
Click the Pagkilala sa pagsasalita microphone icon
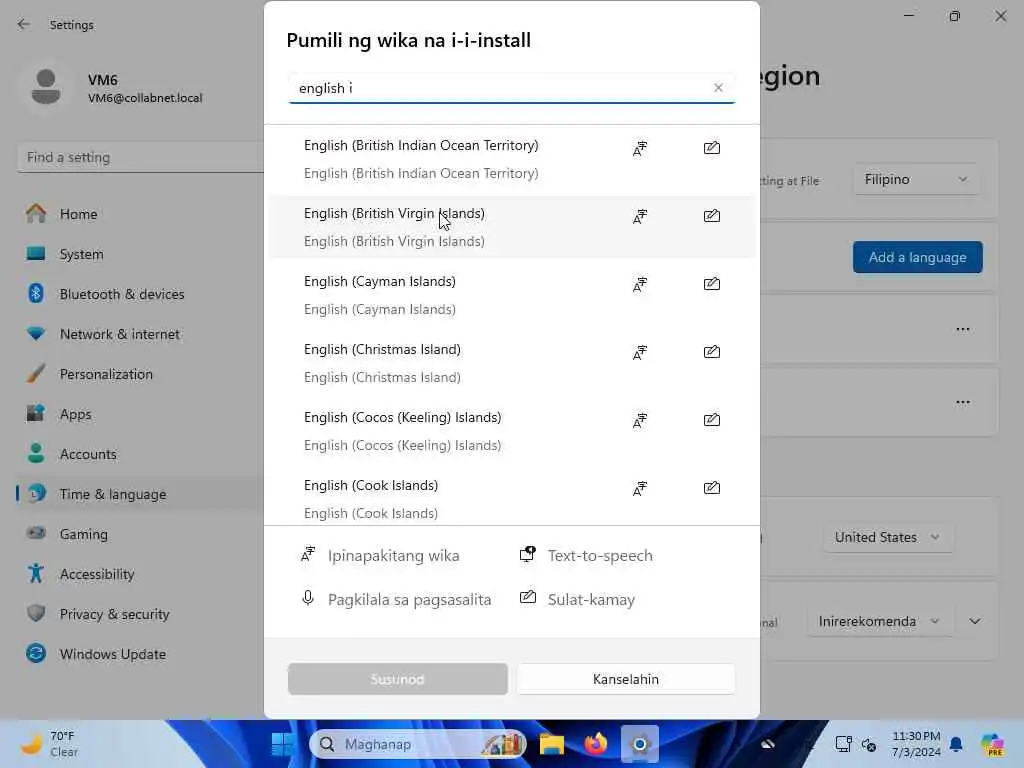tap(308, 598)
